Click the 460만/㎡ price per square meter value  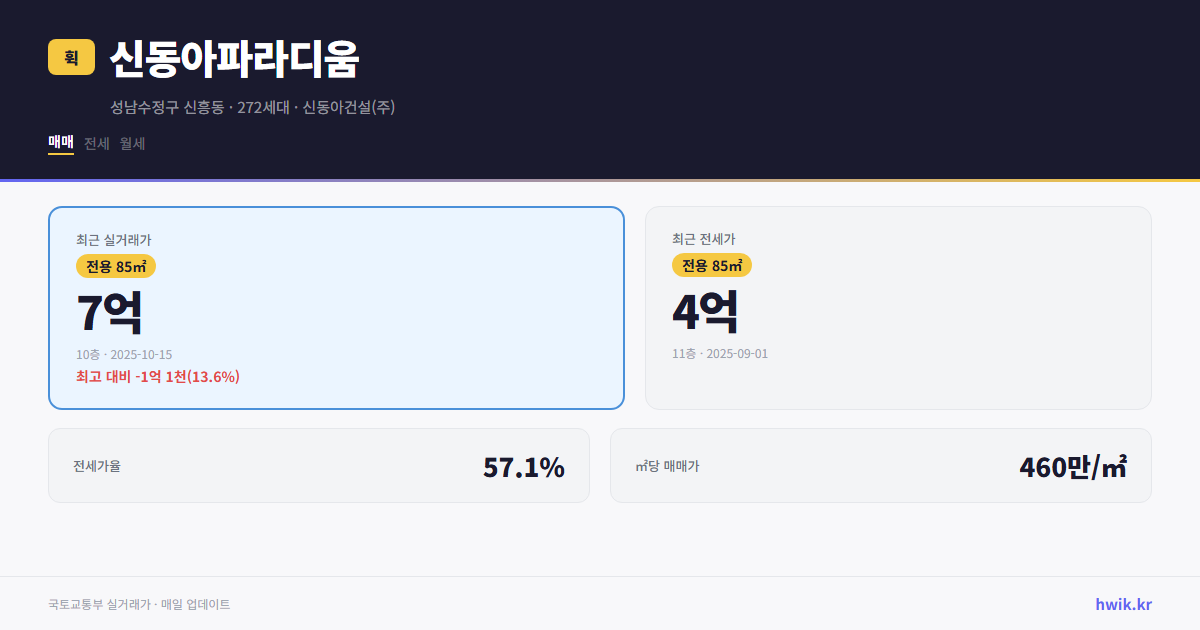tap(1071, 466)
